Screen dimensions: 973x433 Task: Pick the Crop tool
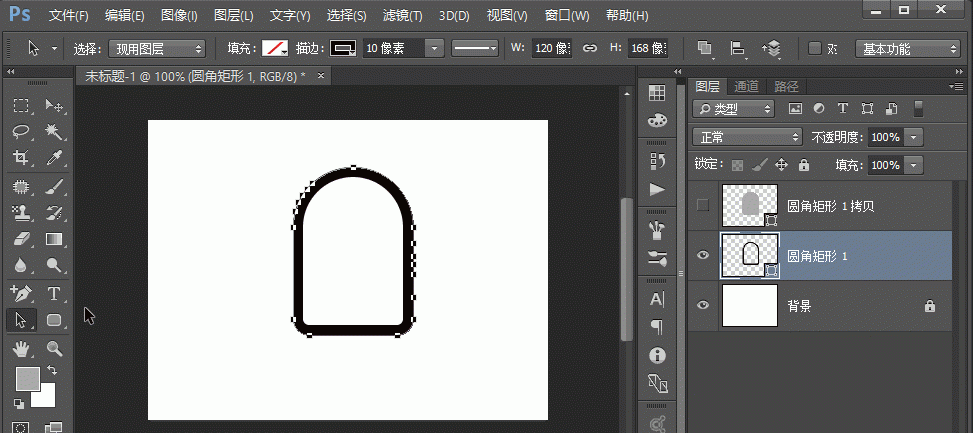tap(21, 159)
